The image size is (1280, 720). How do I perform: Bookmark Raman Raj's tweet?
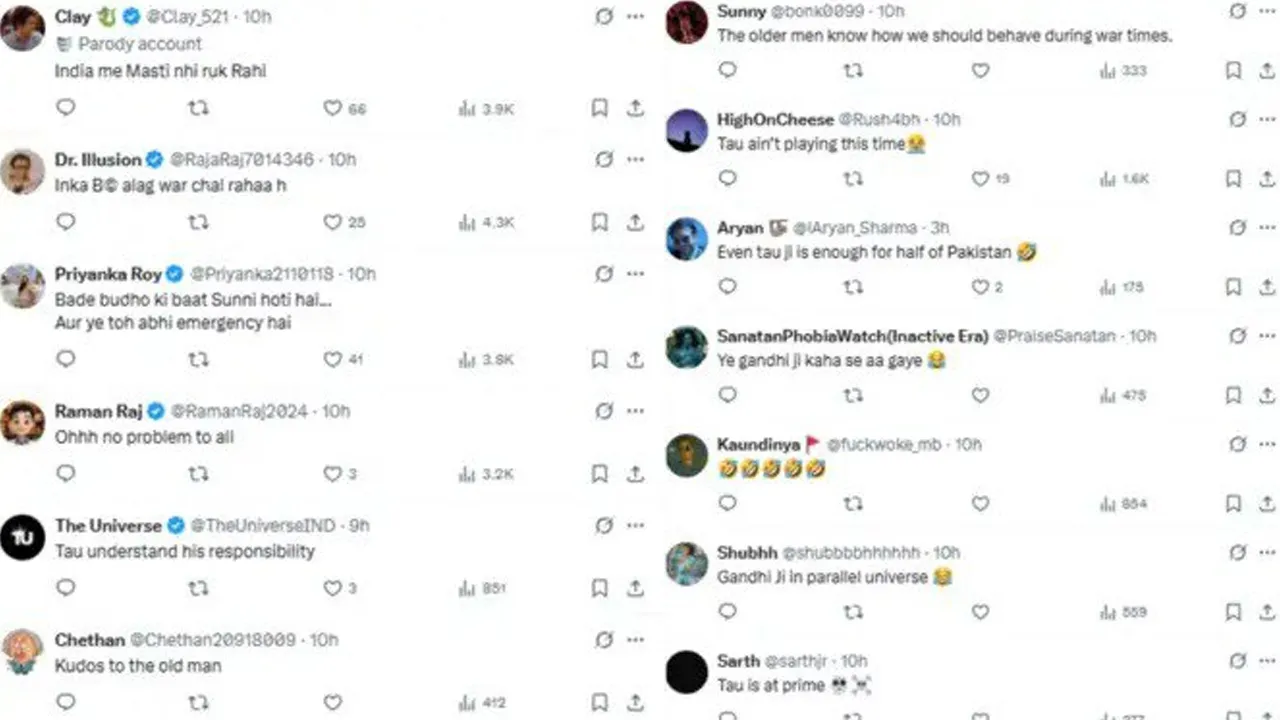599,473
